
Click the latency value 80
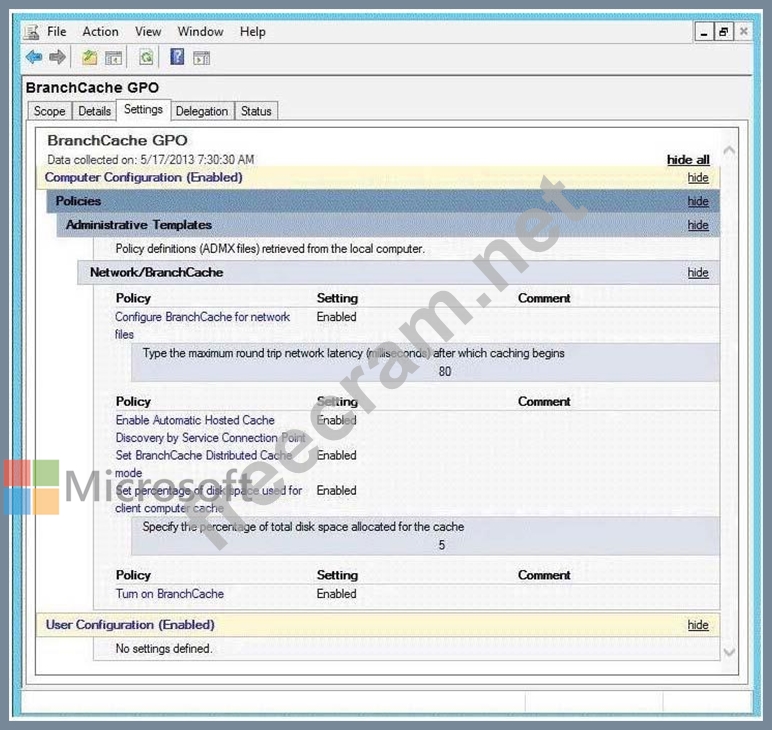[445, 371]
